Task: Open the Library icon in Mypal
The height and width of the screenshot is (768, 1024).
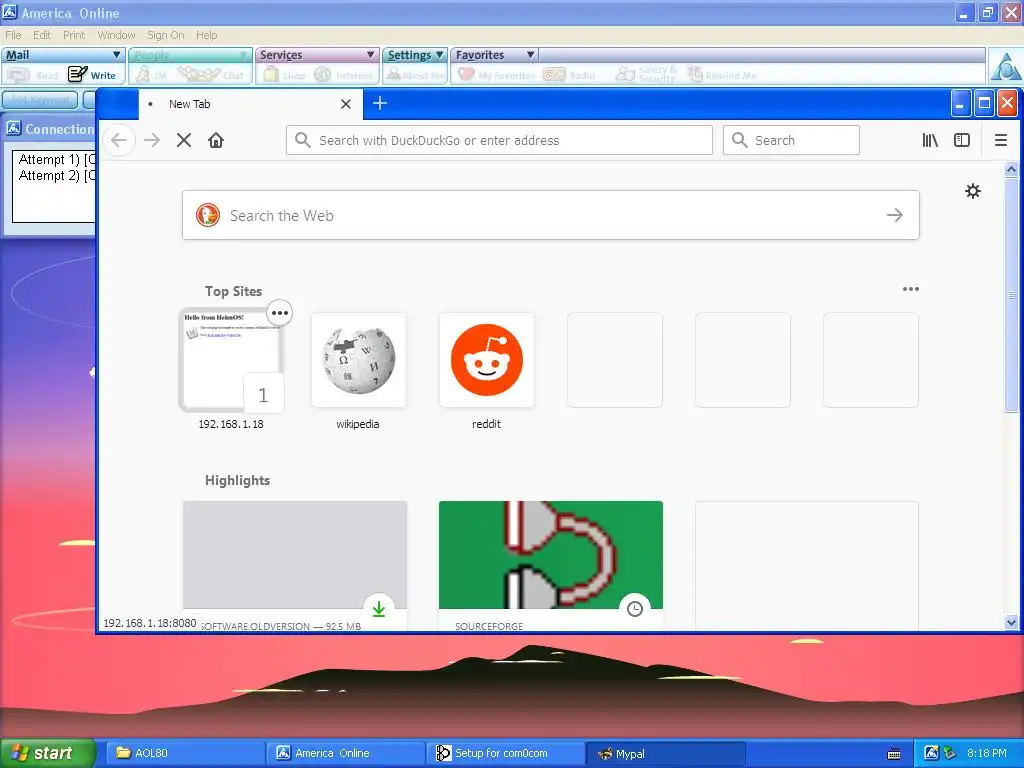Action: pyautogui.click(x=930, y=140)
